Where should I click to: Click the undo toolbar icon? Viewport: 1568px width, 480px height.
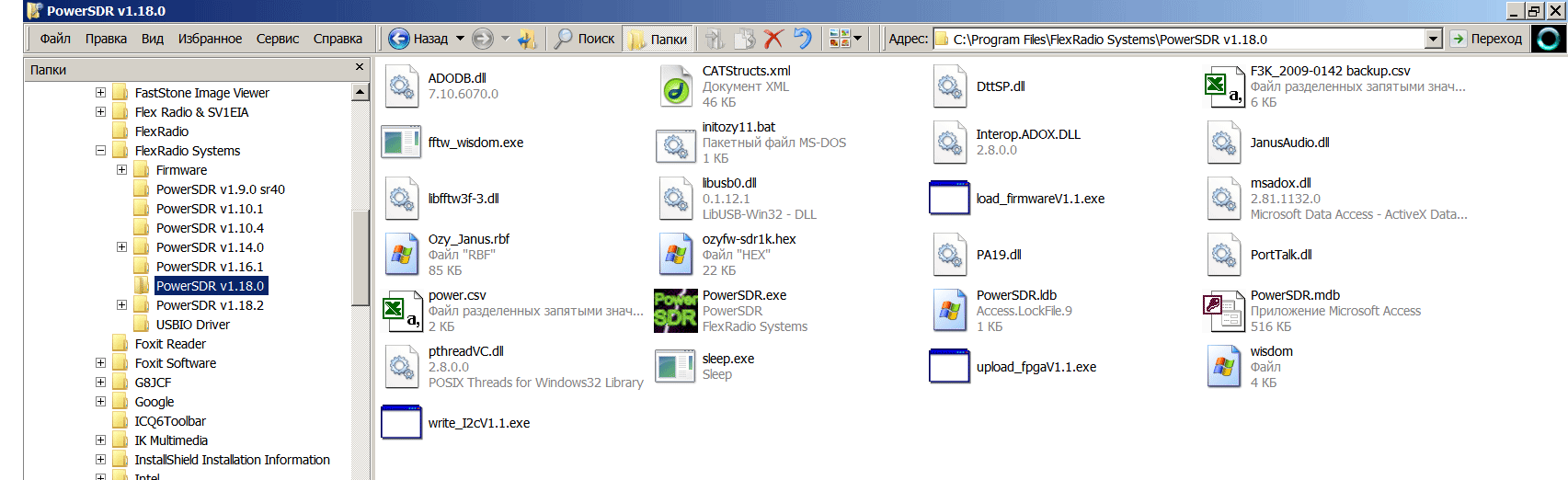[803, 39]
